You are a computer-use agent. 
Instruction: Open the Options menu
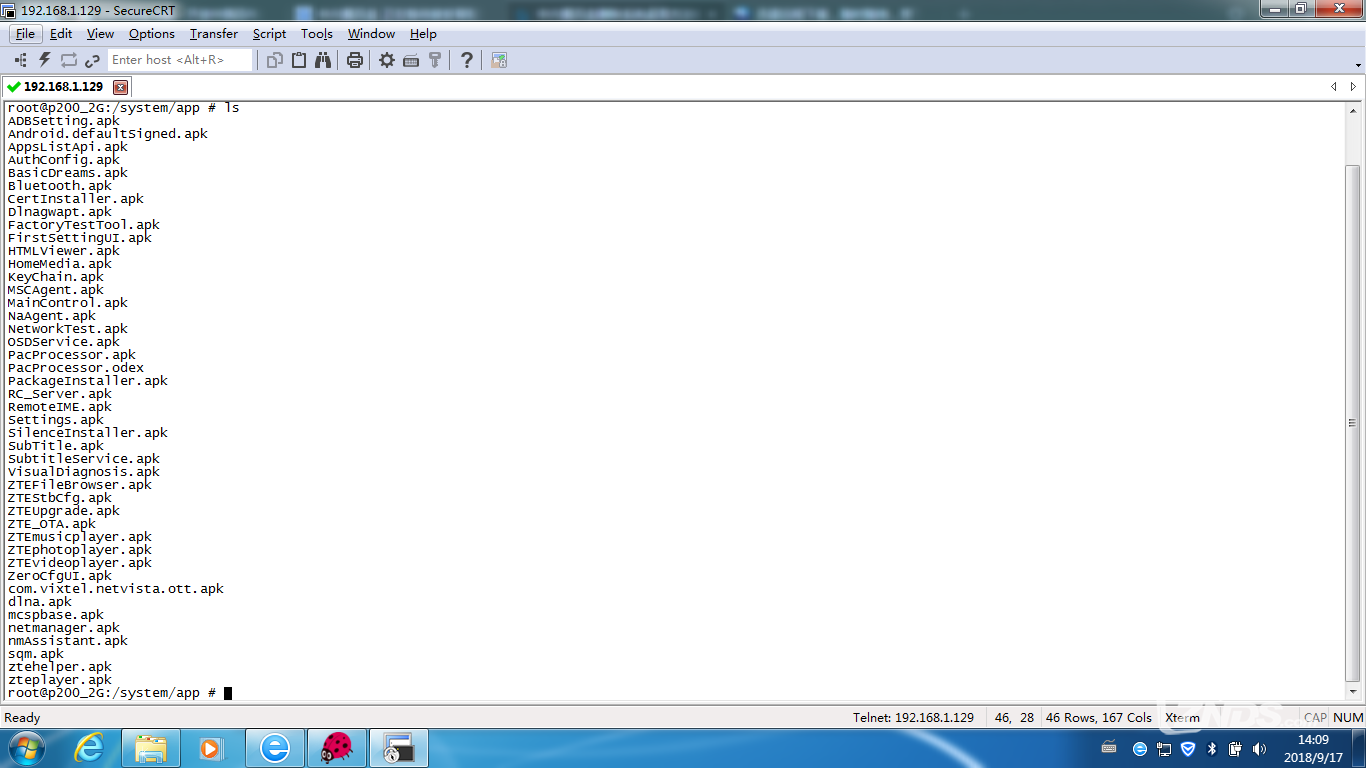coord(152,34)
